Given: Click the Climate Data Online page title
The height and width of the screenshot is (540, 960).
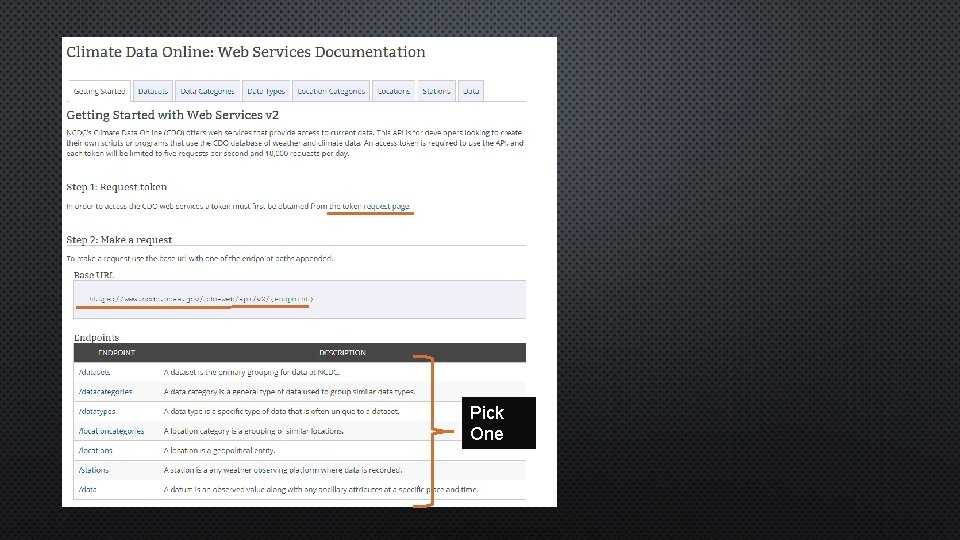Looking at the screenshot, I should pos(246,52).
